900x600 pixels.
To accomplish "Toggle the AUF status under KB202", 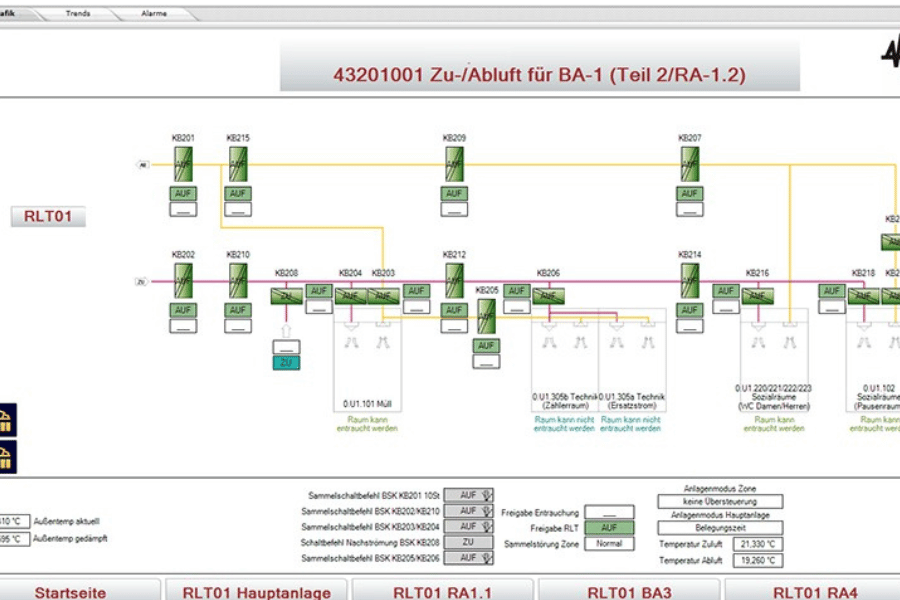I will [x=183, y=310].
